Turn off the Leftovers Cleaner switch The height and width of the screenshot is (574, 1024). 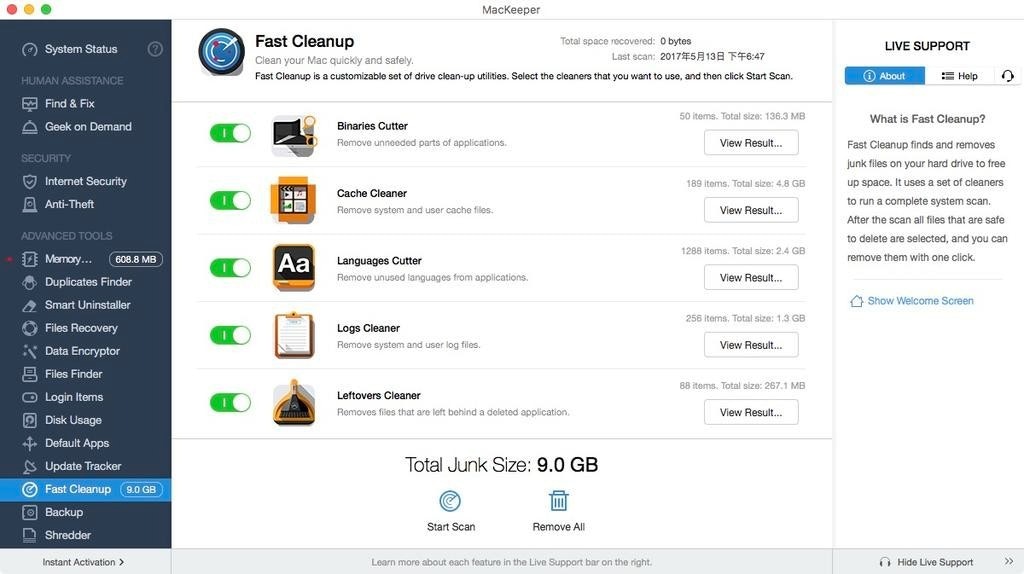(230, 402)
